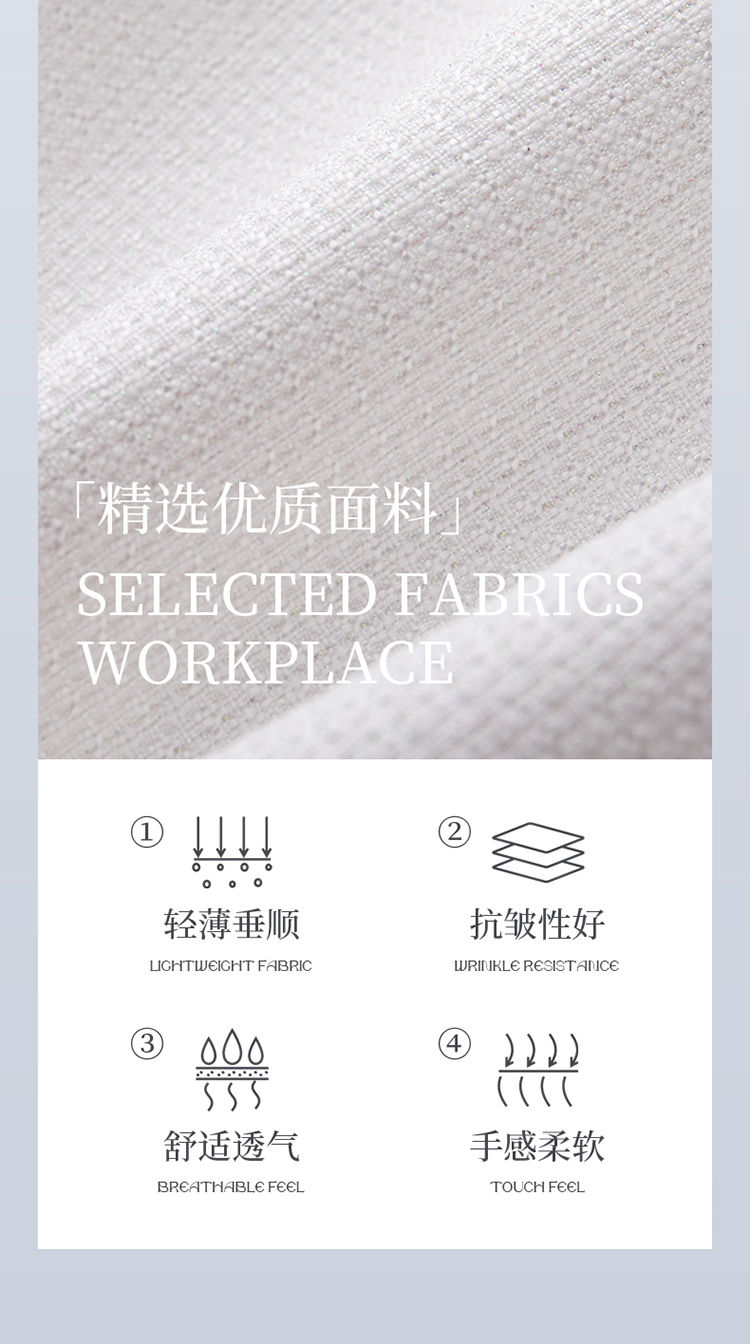Click the SELECTED FABRICS heading text
Screen dimensions: 750x1344
point(361,595)
